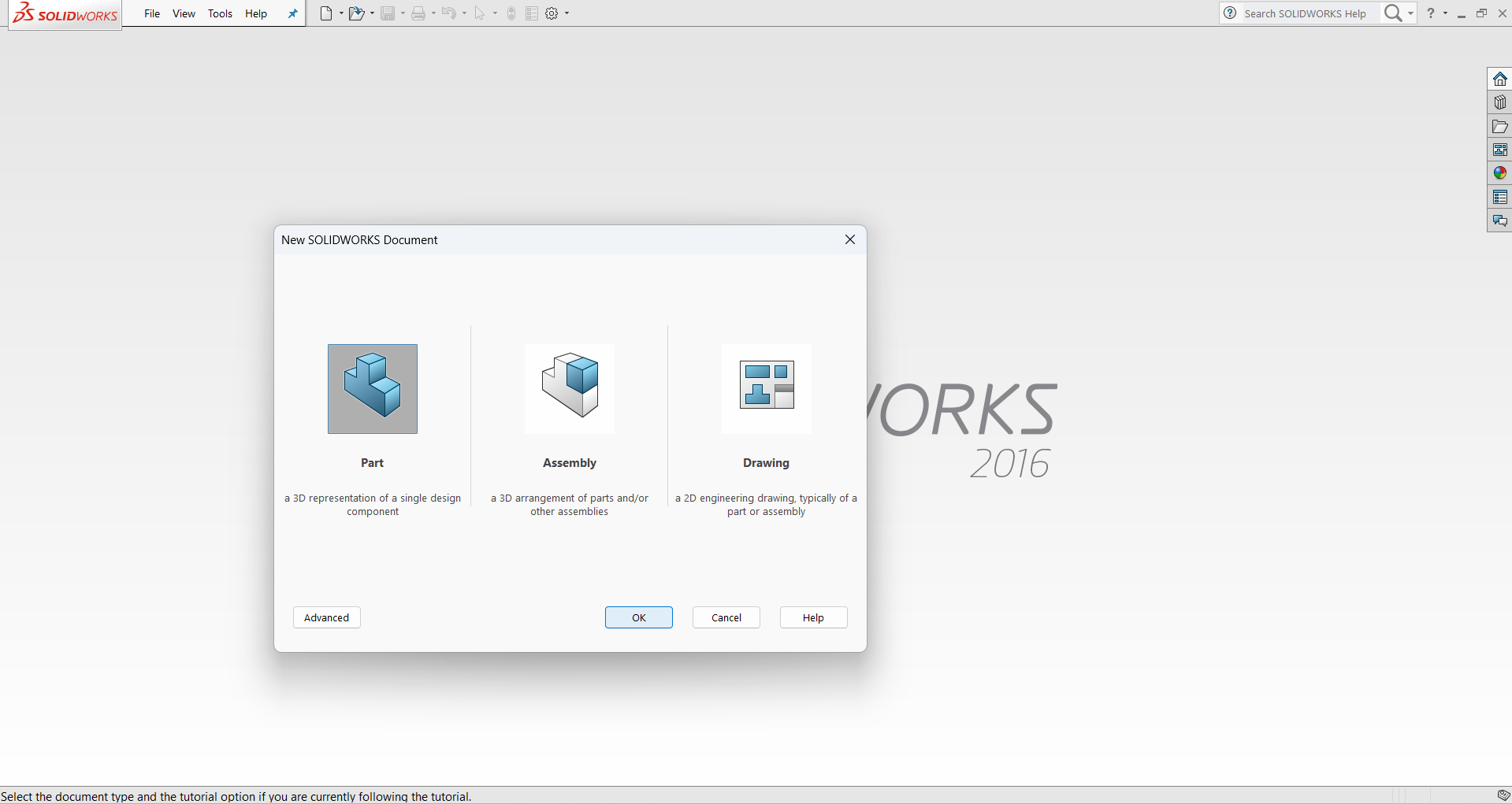Click the magnifying glass search icon
Viewport: 1512px width, 804px height.
tap(1393, 13)
